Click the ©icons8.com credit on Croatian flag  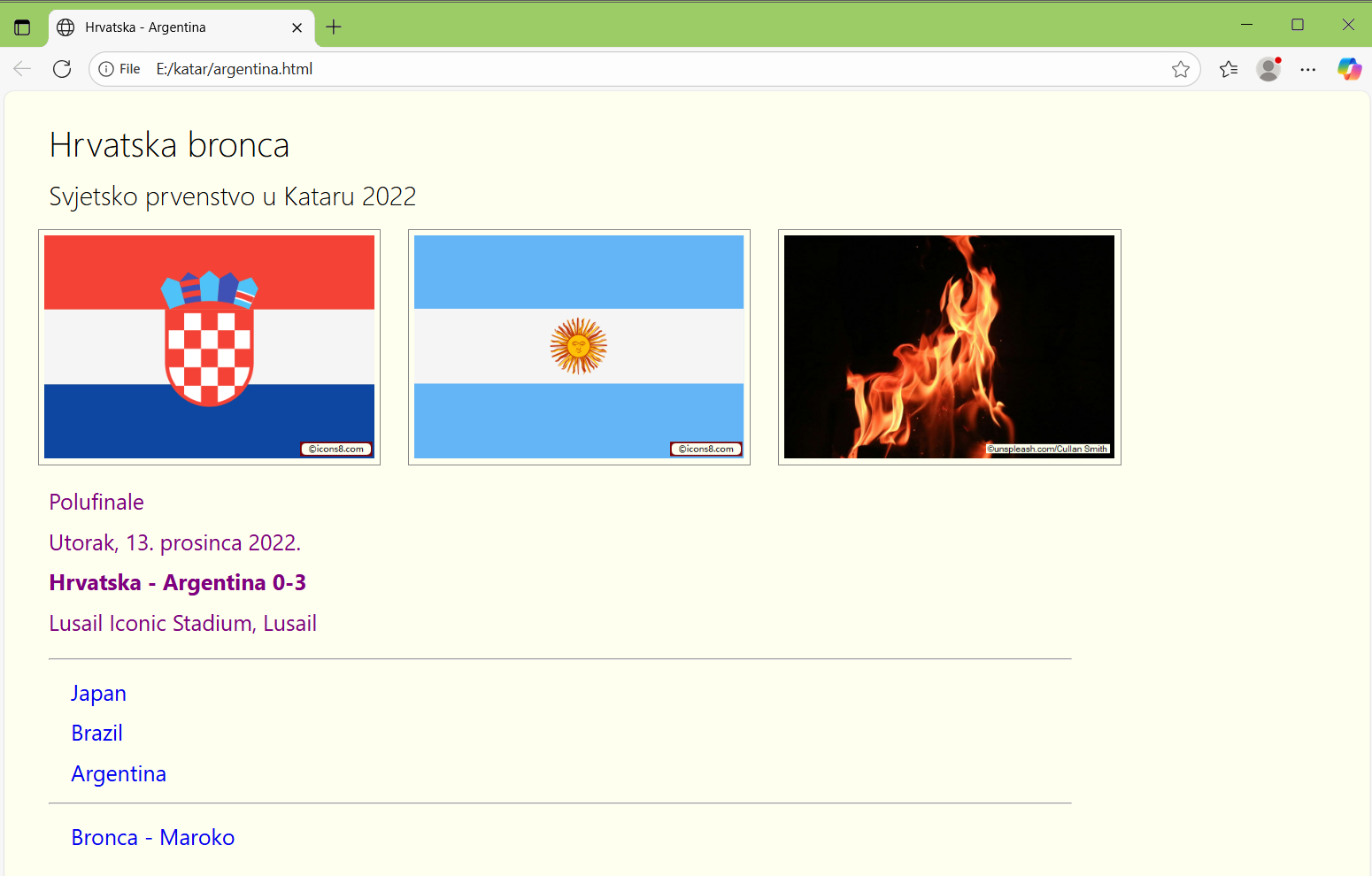pyautogui.click(x=336, y=449)
